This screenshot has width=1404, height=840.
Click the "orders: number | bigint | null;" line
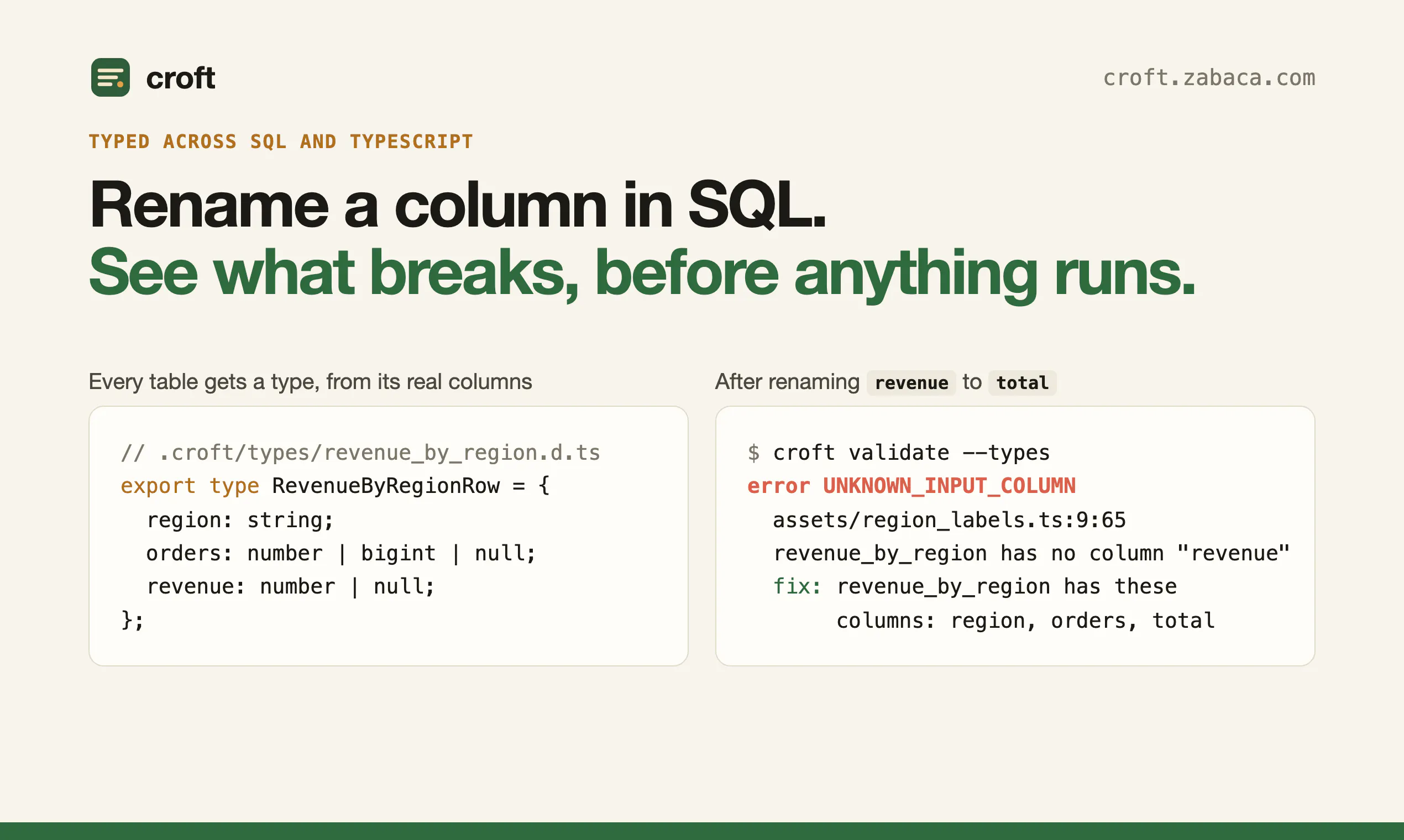[342, 553]
